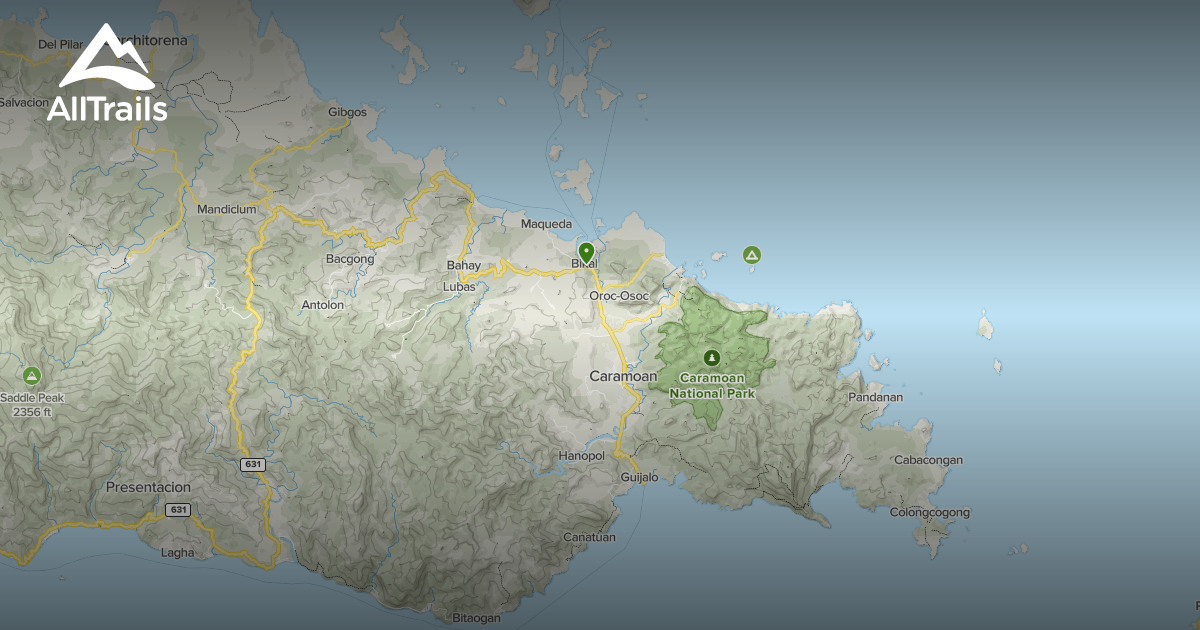Click the Cabacongan island label
1200x630 pixels.
(x=929, y=460)
